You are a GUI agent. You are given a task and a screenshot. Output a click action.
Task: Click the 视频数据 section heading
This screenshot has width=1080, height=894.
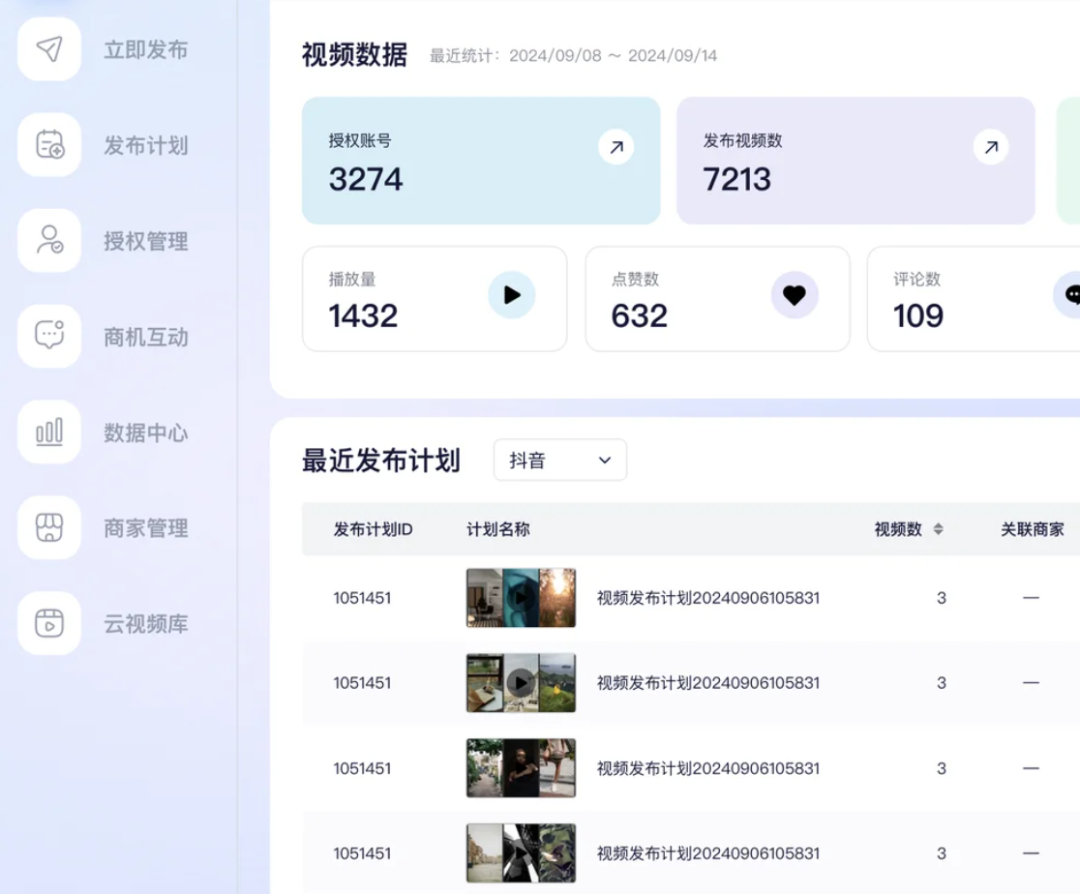(351, 56)
